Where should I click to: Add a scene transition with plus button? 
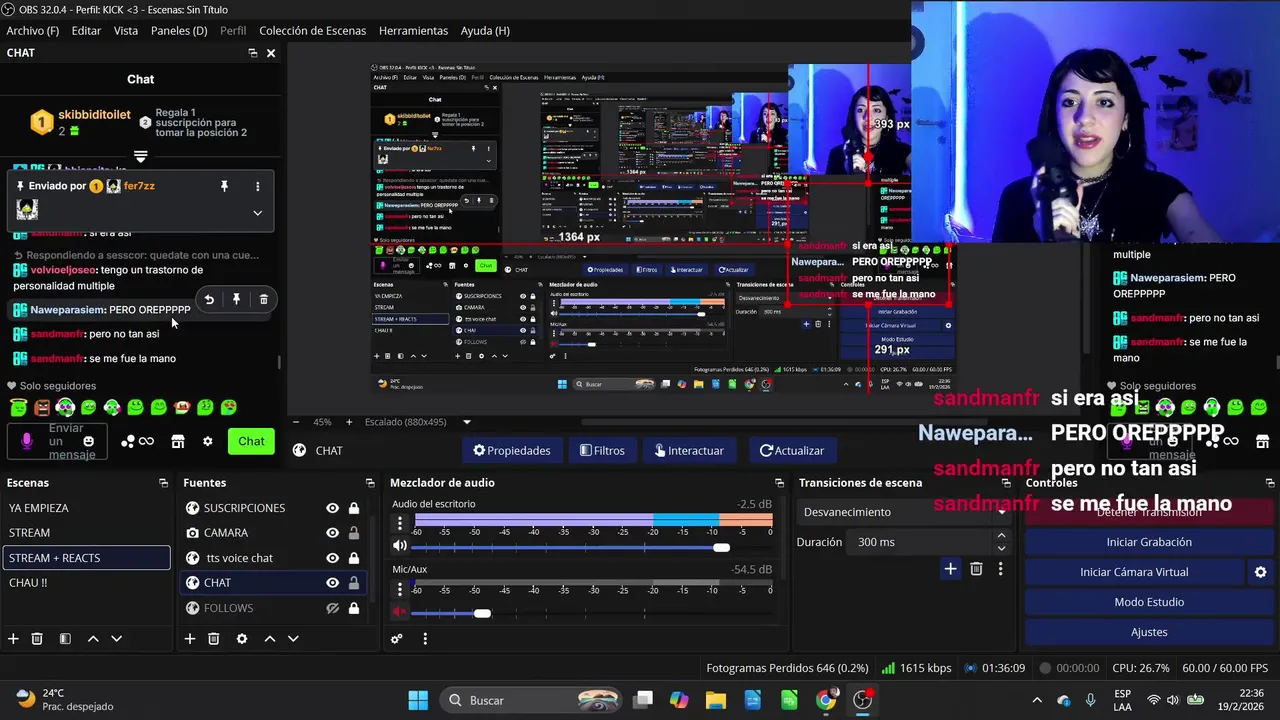(x=950, y=569)
